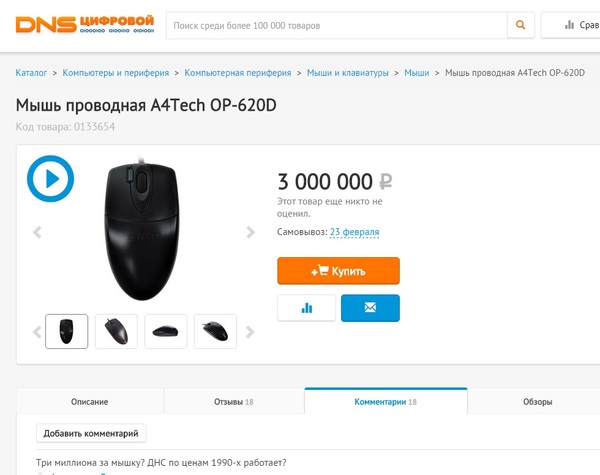Click the search magnifier icon

(520, 24)
